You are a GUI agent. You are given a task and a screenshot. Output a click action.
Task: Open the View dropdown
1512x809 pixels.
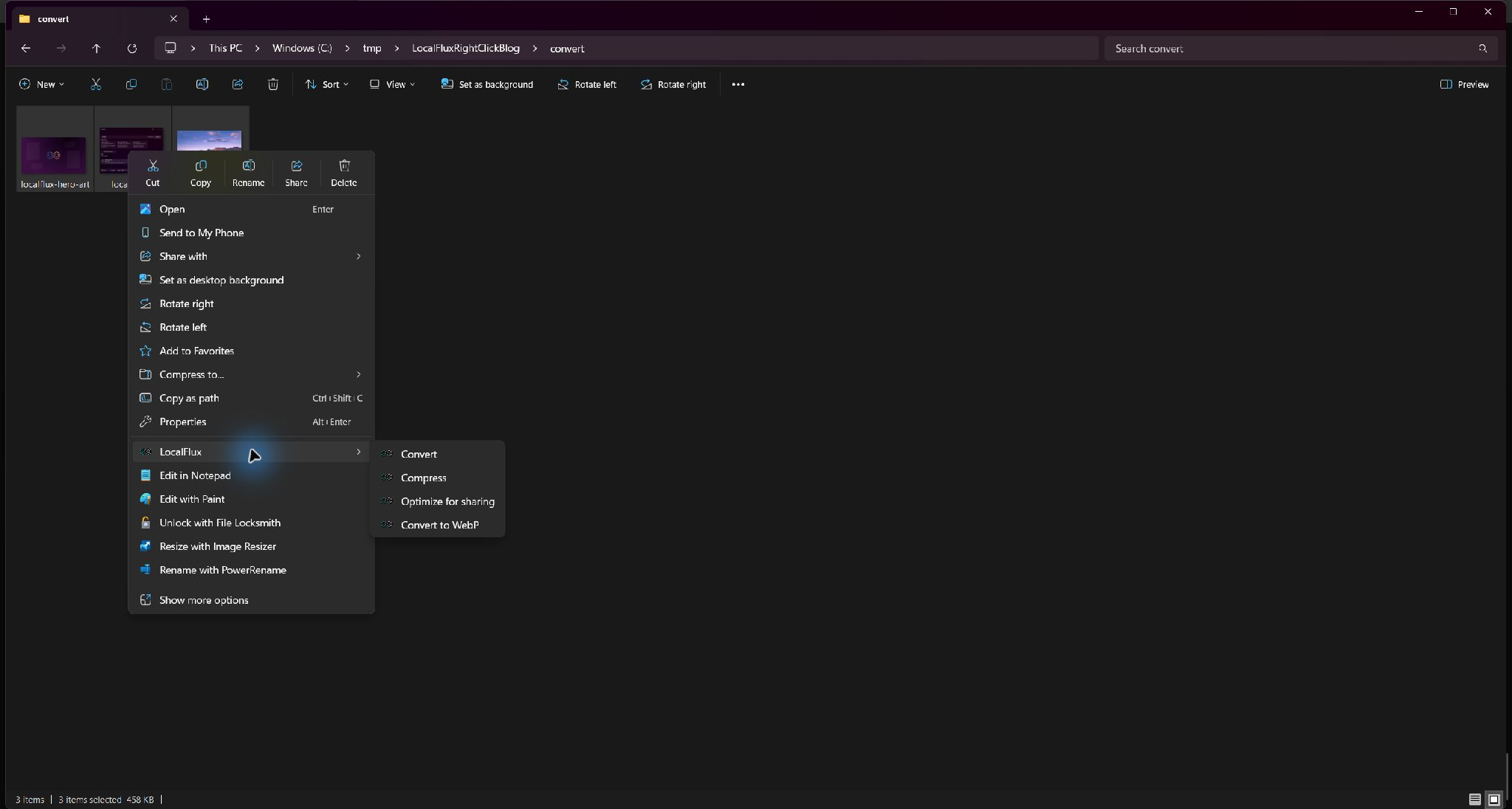[392, 84]
